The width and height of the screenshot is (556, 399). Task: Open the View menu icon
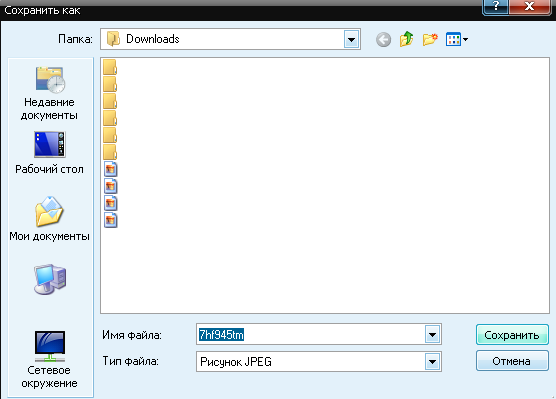(x=457, y=39)
